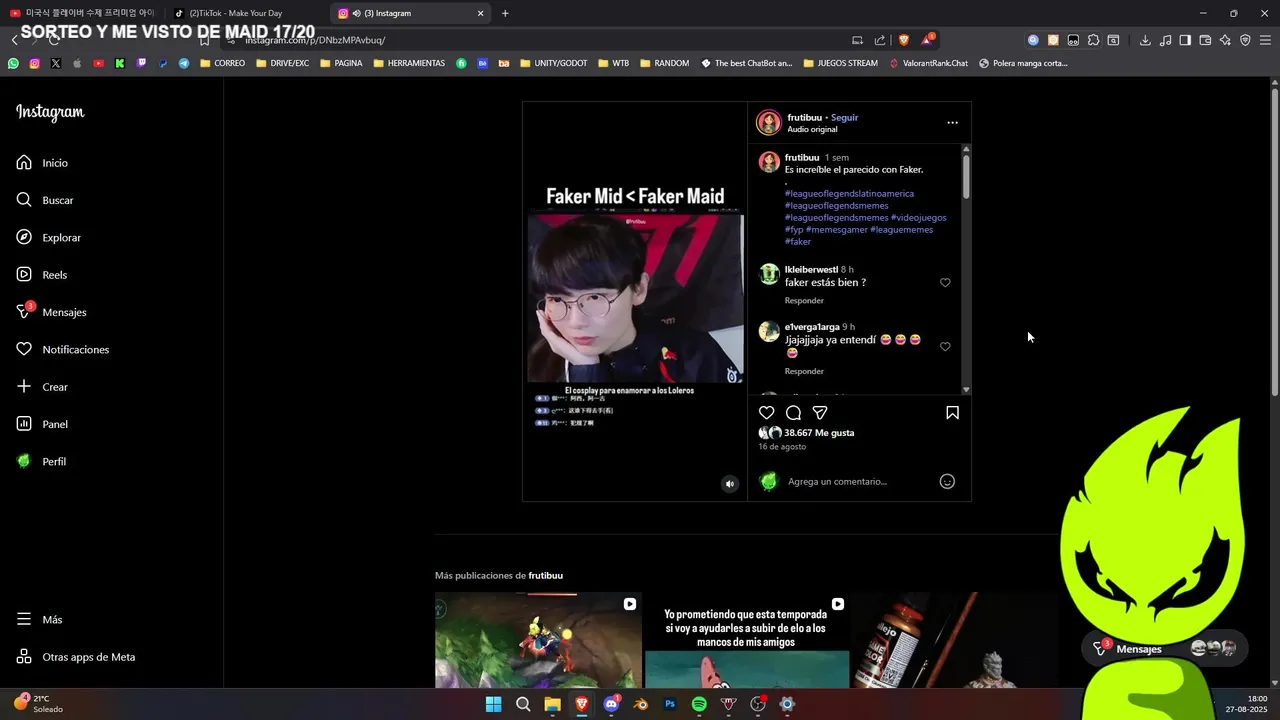Like the post with heart icon
1280x720 pixels.
(x=766, y=412)
